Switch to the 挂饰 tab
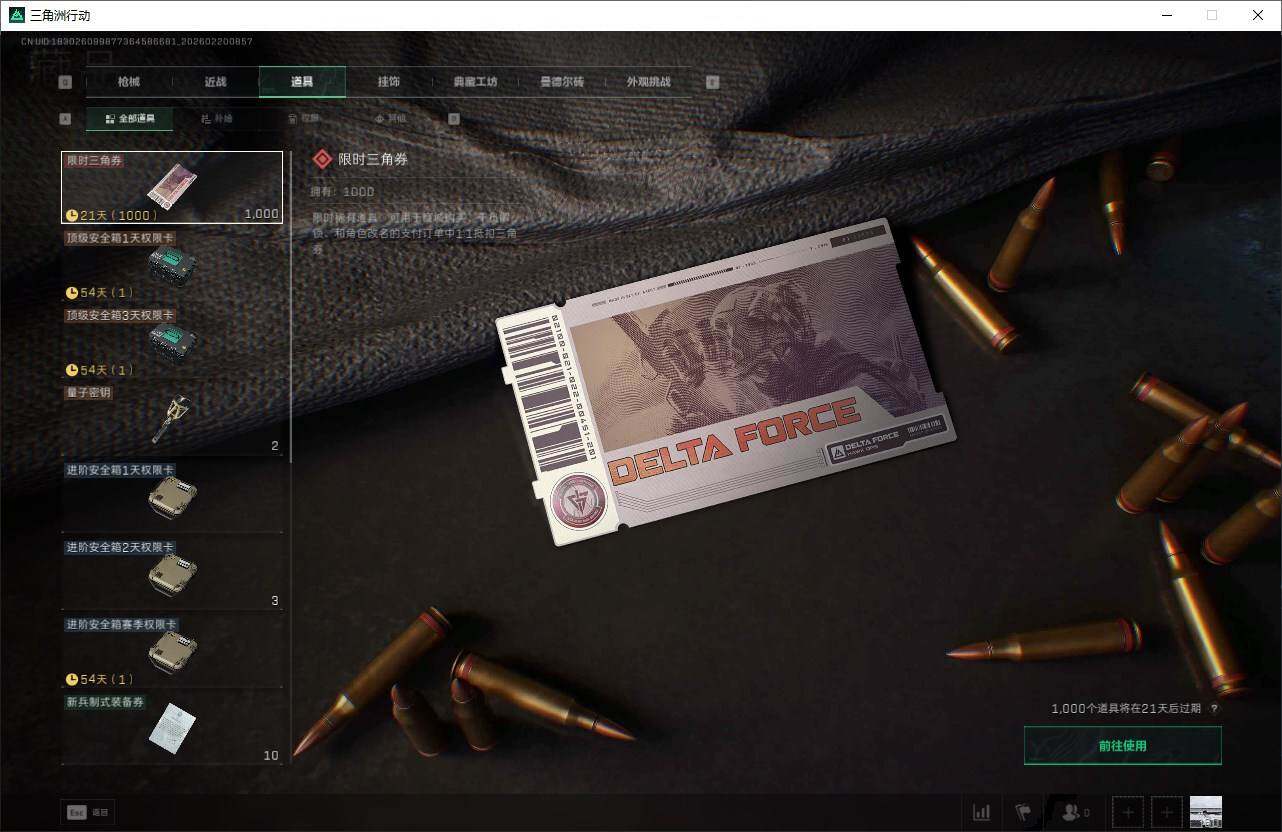Screen dimensions: 1282x832 389,82
